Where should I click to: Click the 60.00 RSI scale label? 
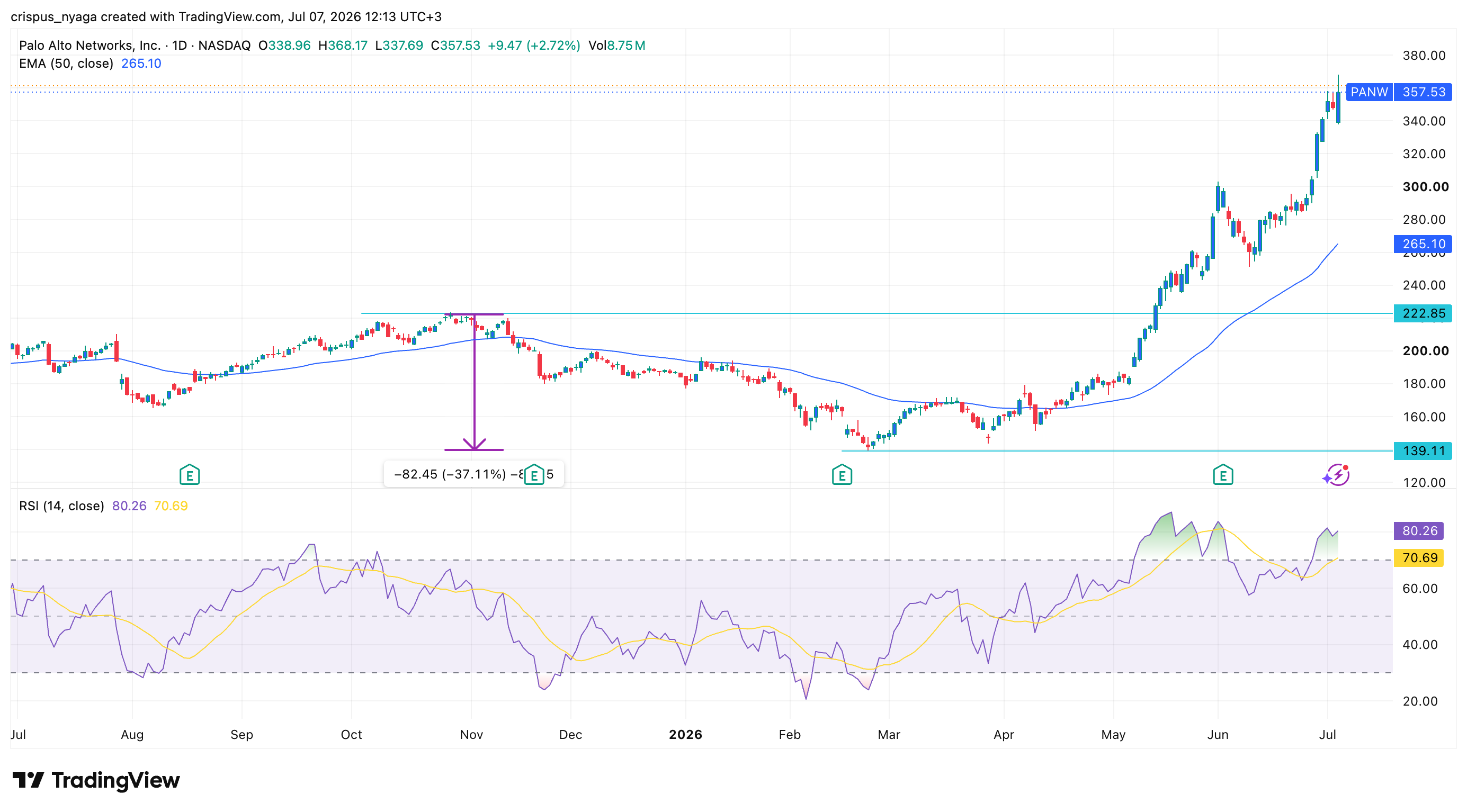click(x=1420, y=589)
